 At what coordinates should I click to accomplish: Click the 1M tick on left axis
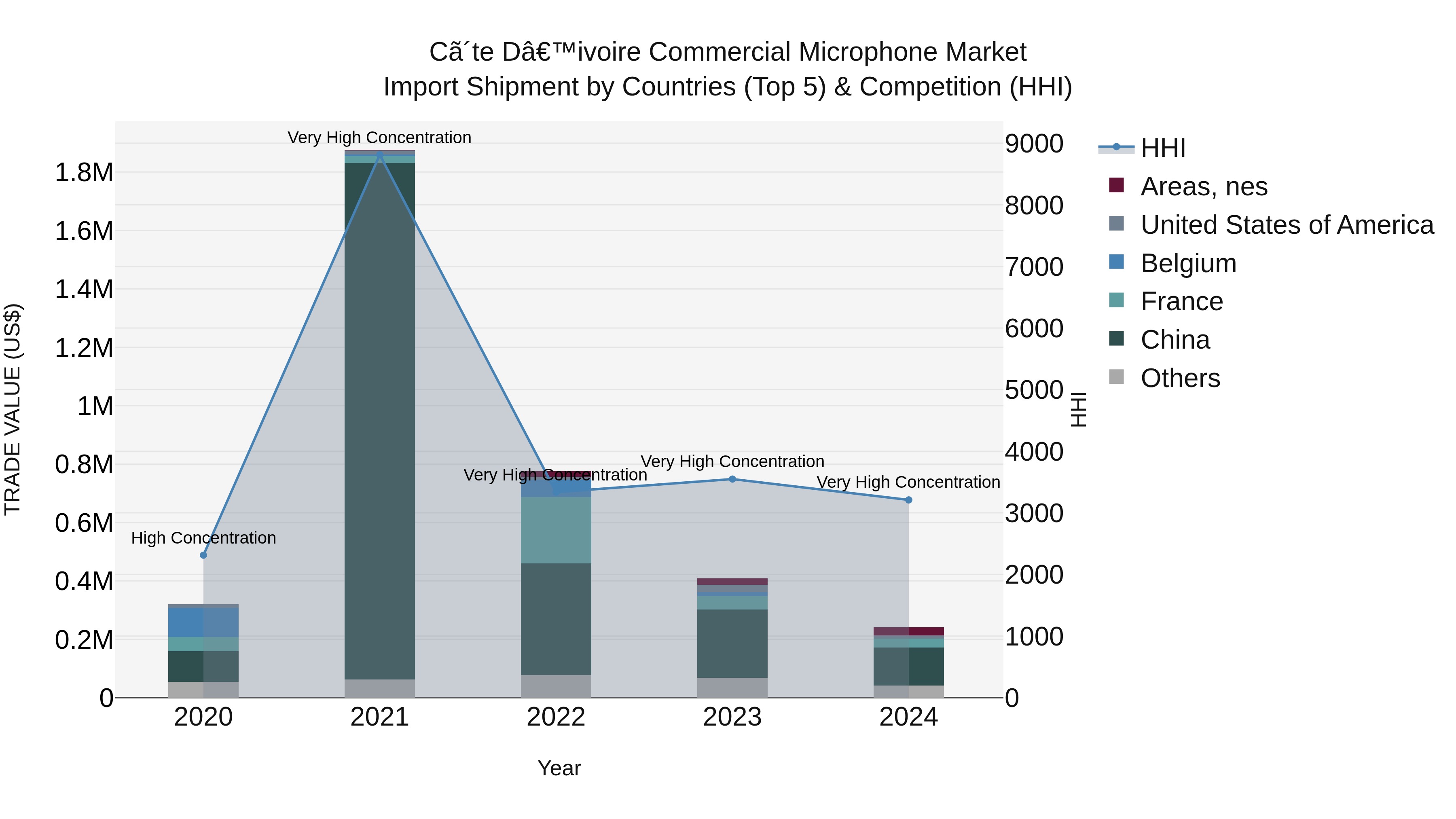[95, 406]
